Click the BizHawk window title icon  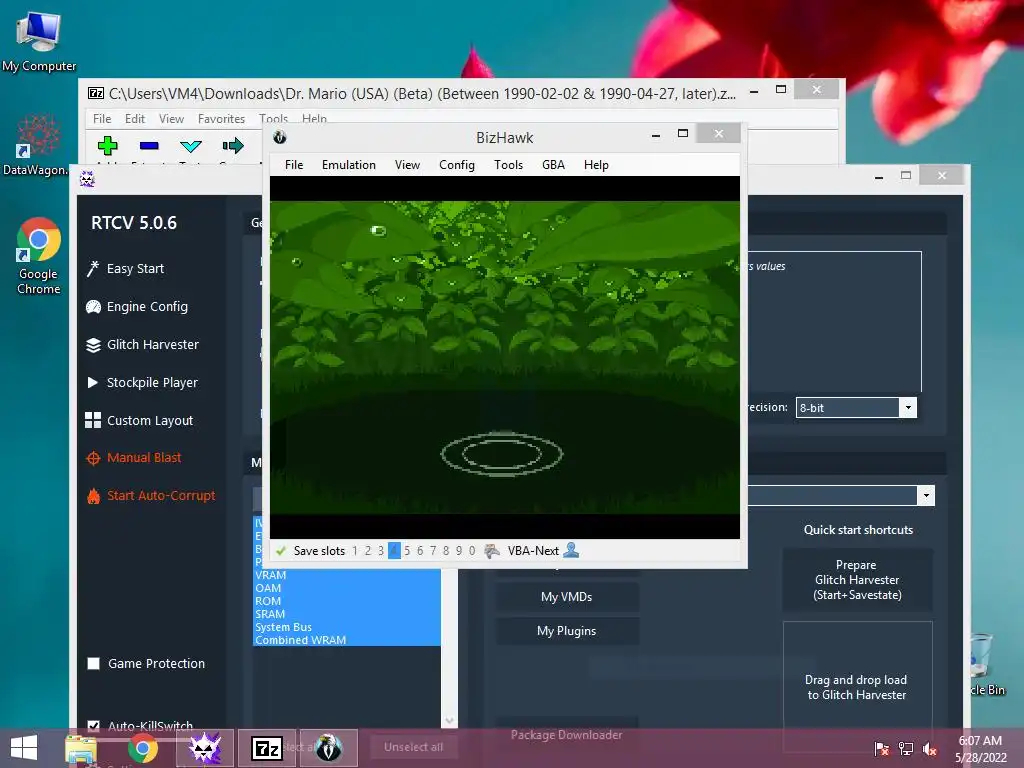[280, 137]
